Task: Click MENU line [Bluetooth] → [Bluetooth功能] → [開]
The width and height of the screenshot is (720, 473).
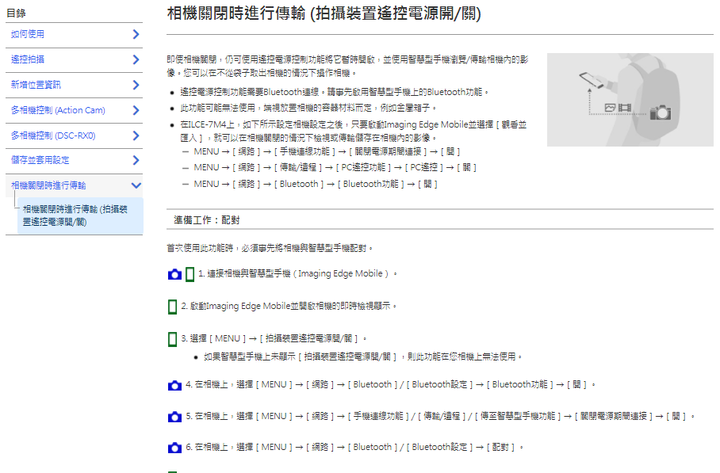Action: (315, 184)
